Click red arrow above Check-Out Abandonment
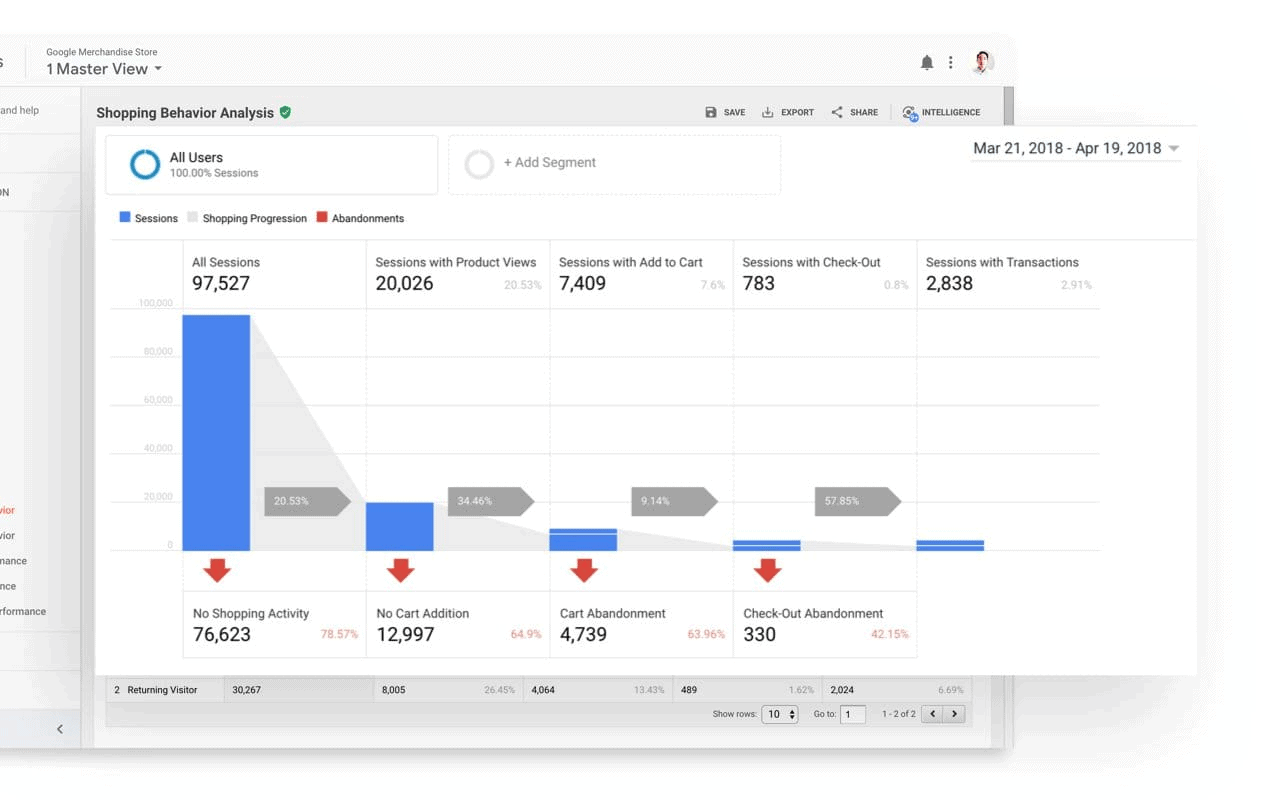1280x800 pixels. click(x=767, y=570)
